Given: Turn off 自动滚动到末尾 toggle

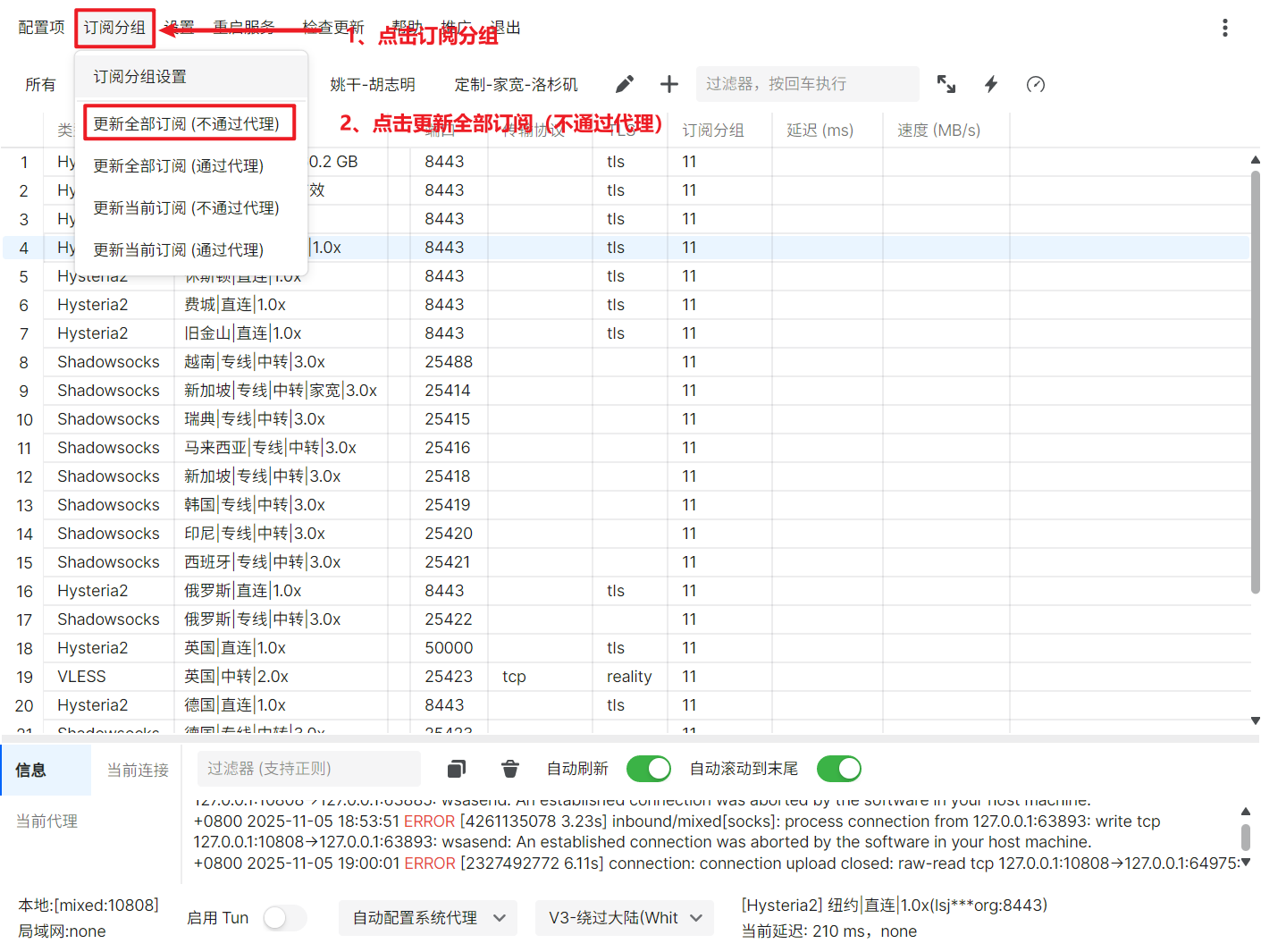Looking at the screenshot, I should point(838,769).
